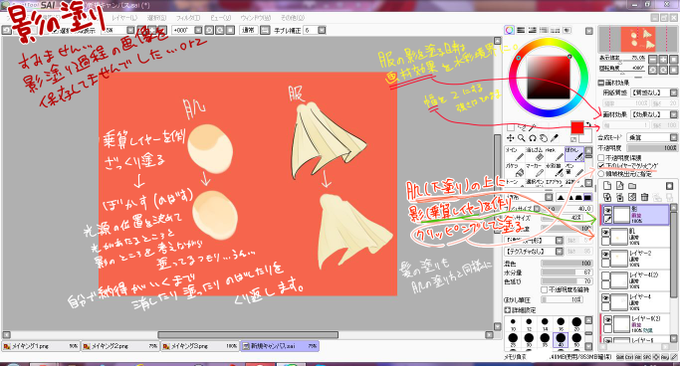Select the color wheel panel icon

click(x=510, y=30)
